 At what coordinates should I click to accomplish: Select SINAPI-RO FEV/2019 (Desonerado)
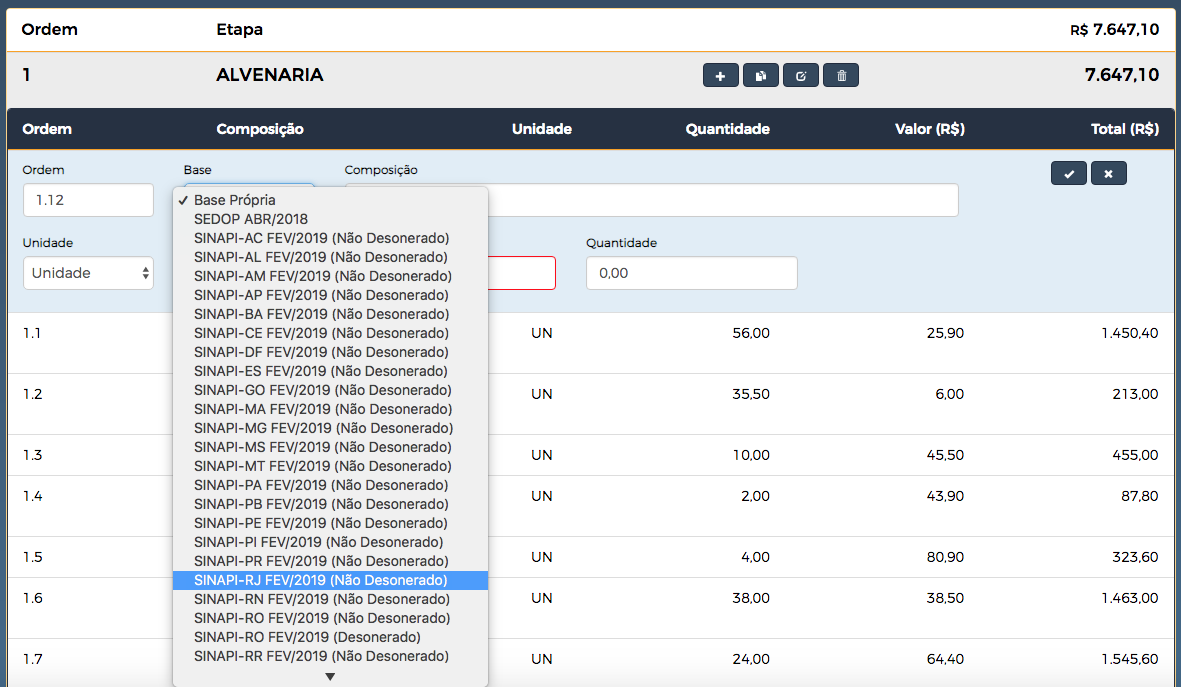click(331, 637)
